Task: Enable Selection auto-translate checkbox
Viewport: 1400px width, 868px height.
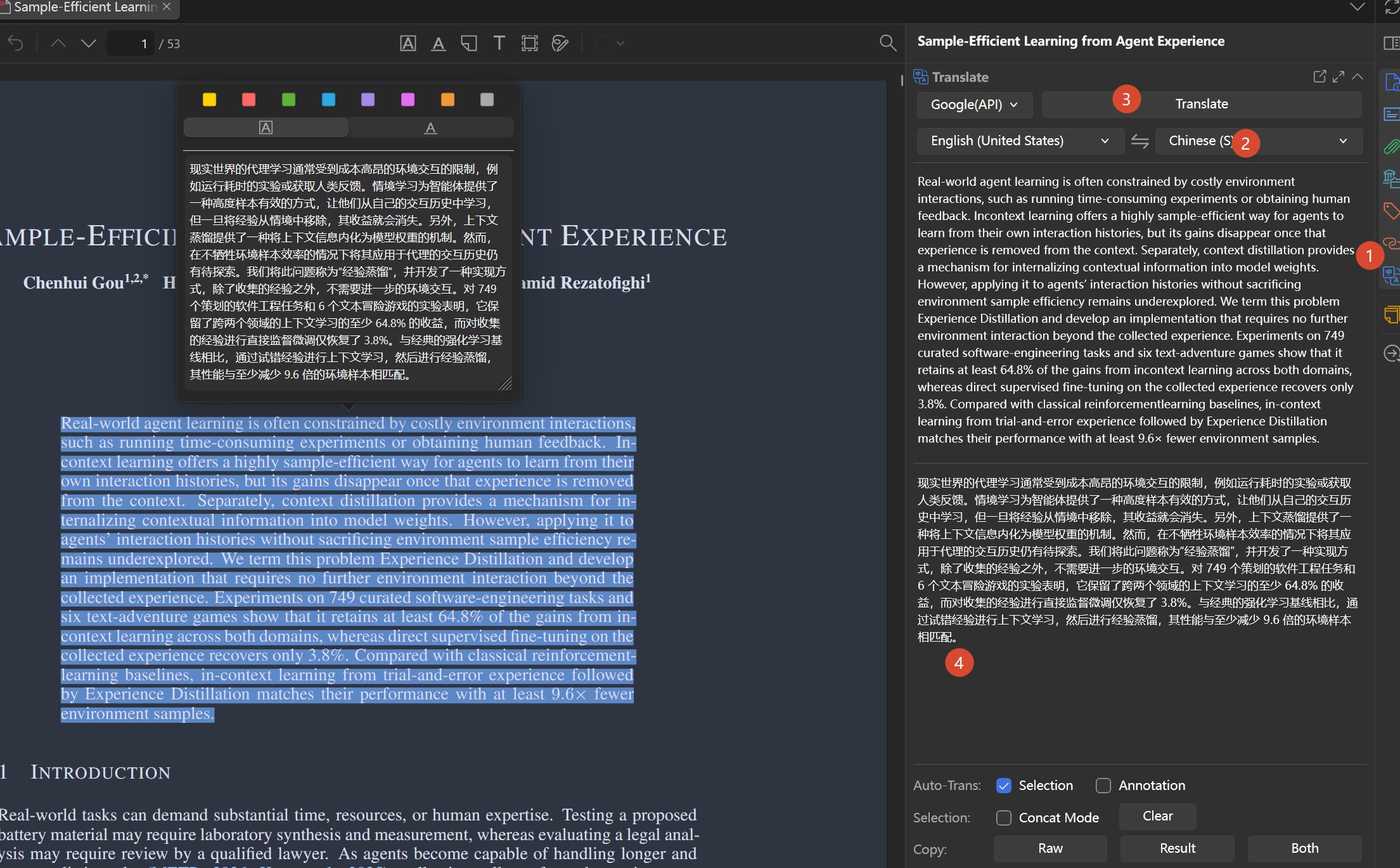Action: (1004, 786)
